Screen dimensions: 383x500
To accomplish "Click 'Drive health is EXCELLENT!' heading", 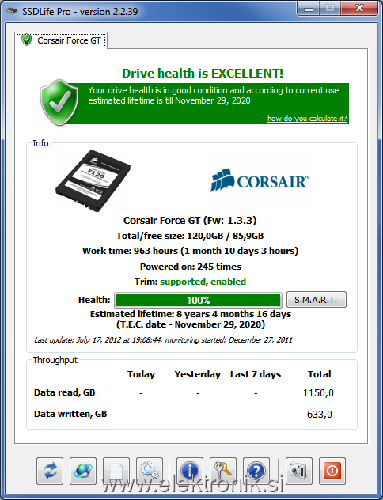I will [203, 73].
